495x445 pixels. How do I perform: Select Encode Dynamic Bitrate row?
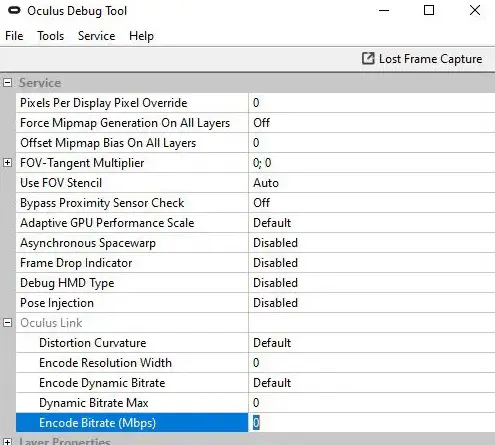132,383
